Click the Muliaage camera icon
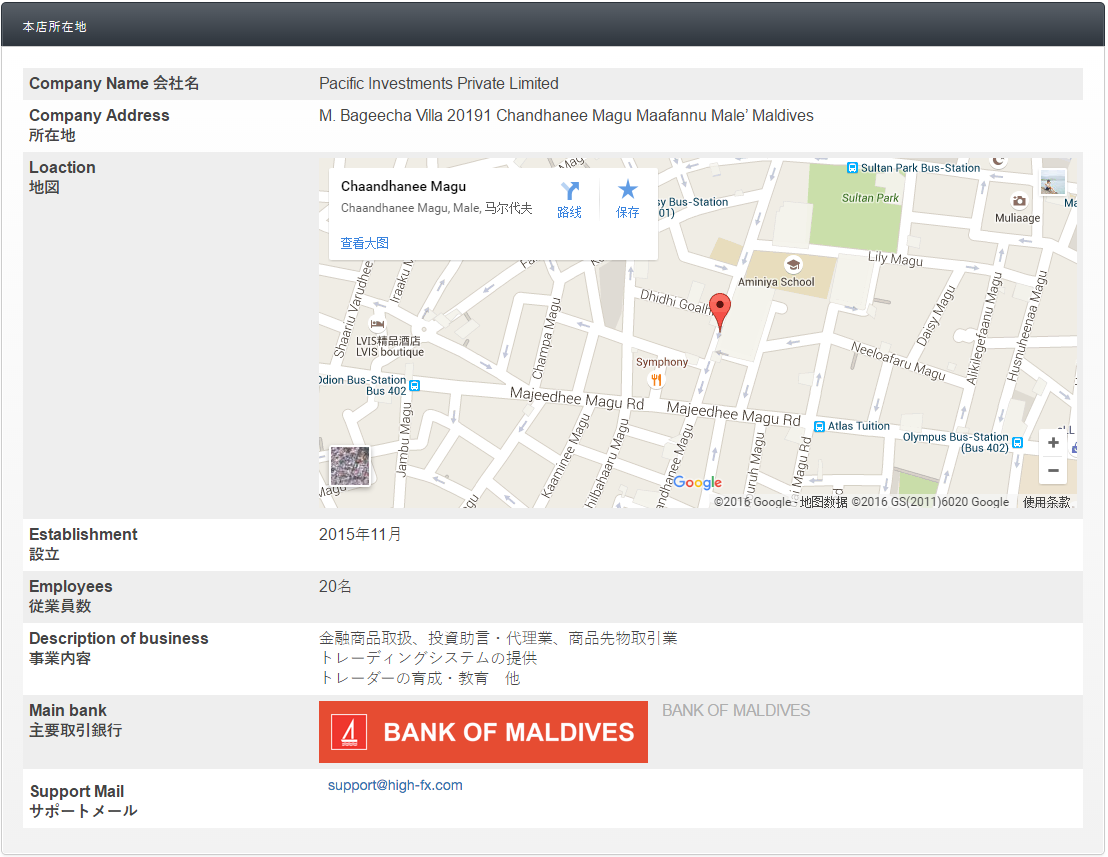This screenshot has height=857, width=1108. tap(1019, 201)
